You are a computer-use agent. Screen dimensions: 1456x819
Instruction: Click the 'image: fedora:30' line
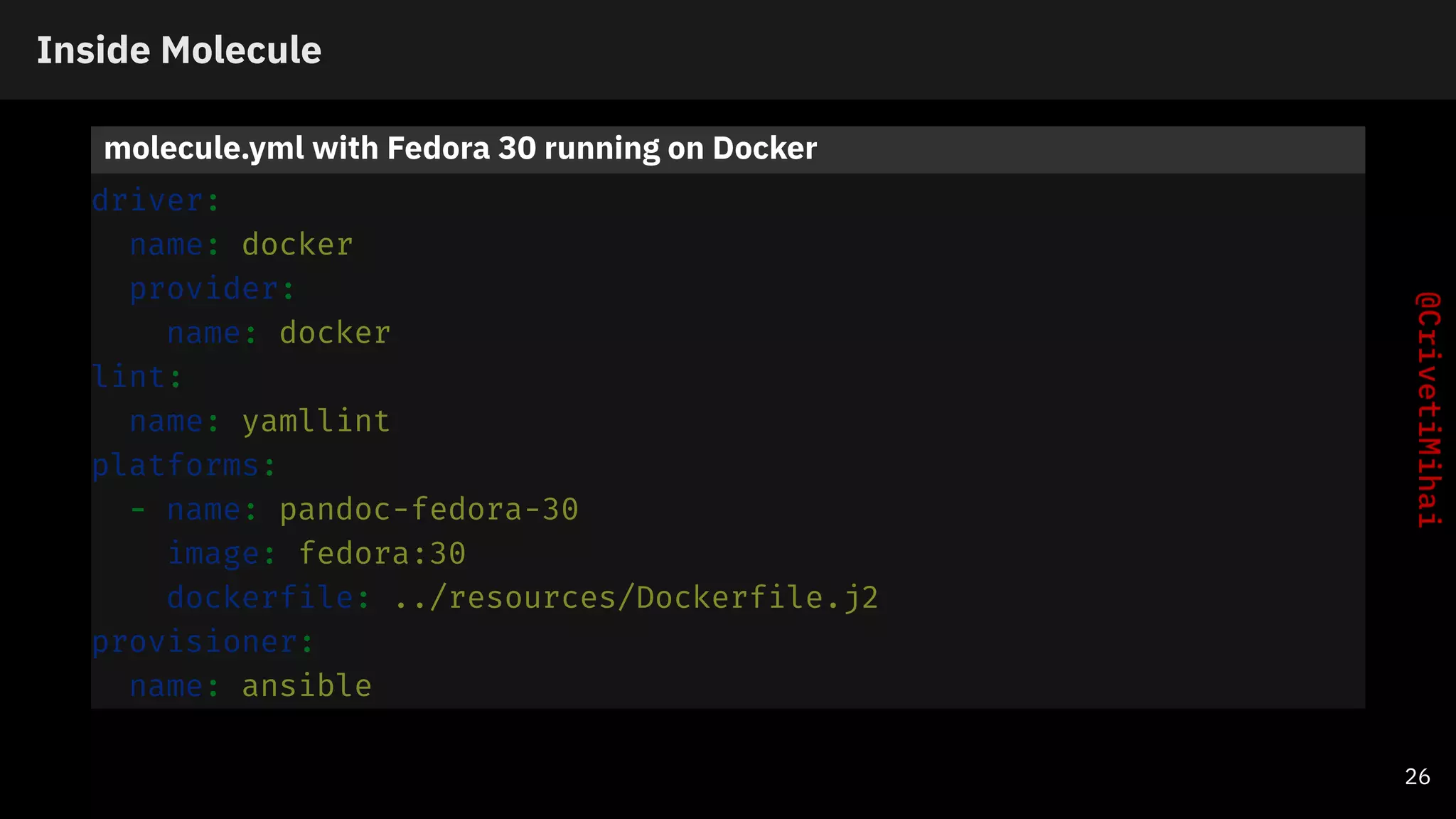[x=316, y=554]
